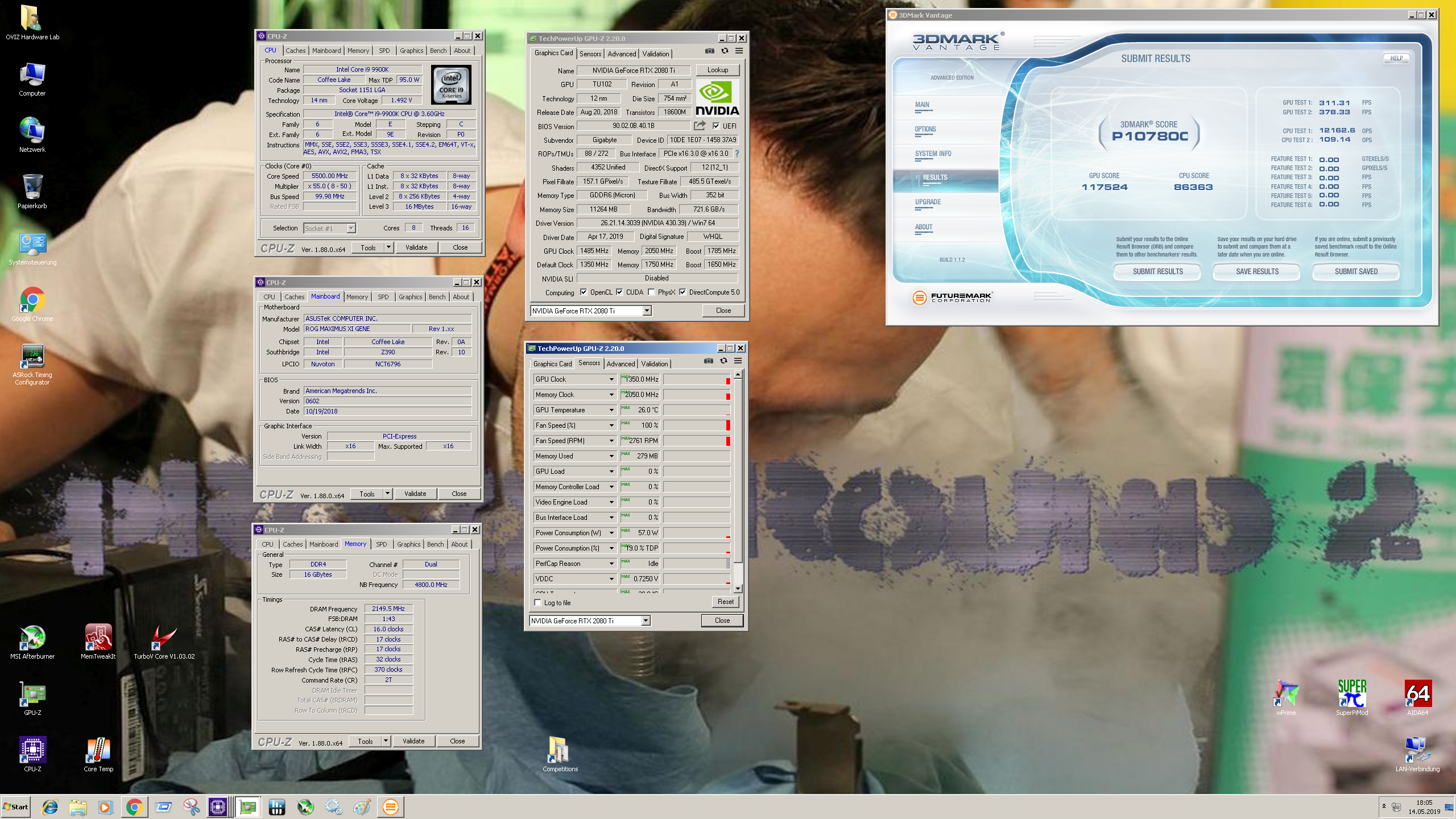Click the Bus Interface question mark icon
This screenshot has width=1456, height=819.
[x=737, y=154]
